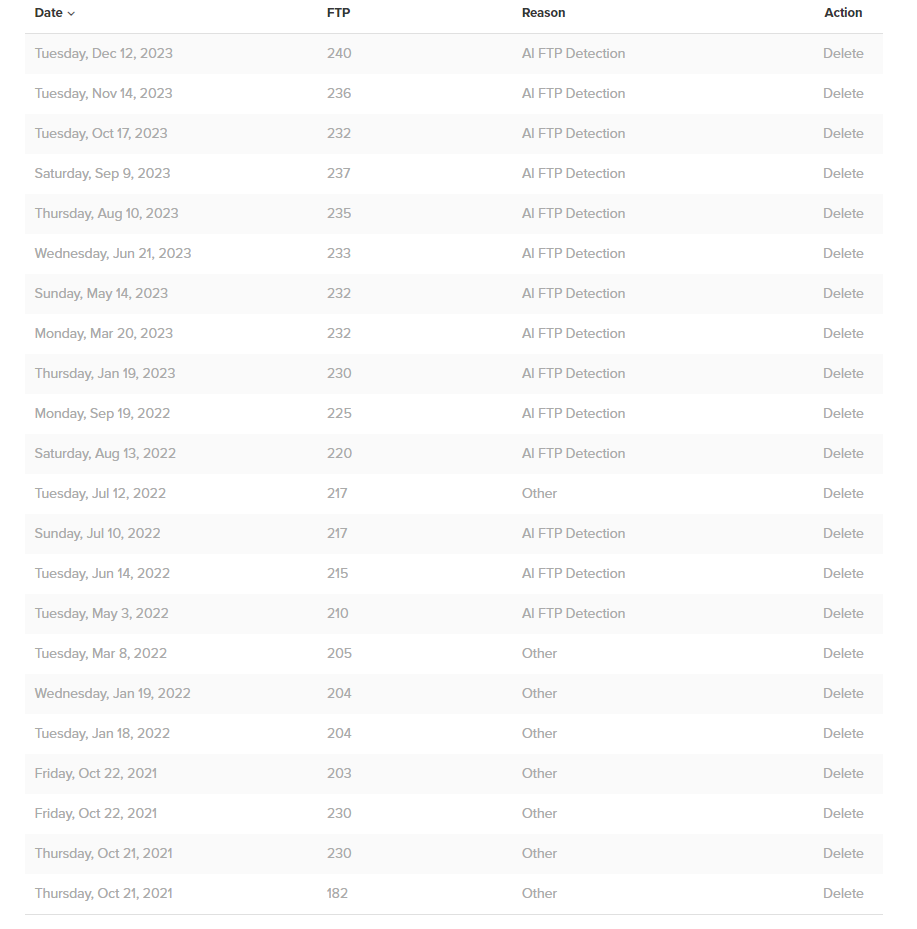This screenshot has width=917, height=929.
Task: Delete the May 14, 2023 entry
Action: [x=843, y=294]
